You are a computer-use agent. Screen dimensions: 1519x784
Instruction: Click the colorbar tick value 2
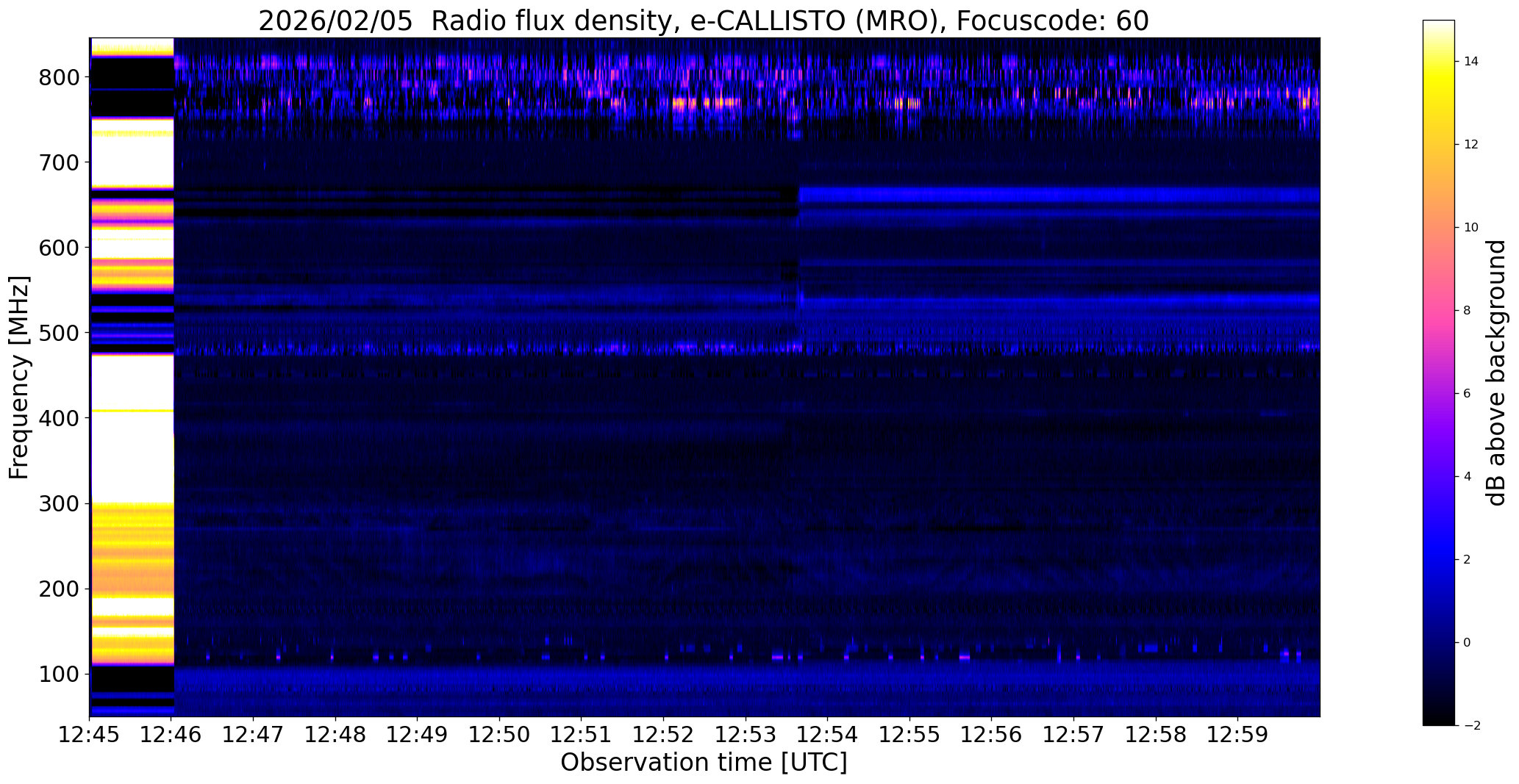pos(1467,560)
